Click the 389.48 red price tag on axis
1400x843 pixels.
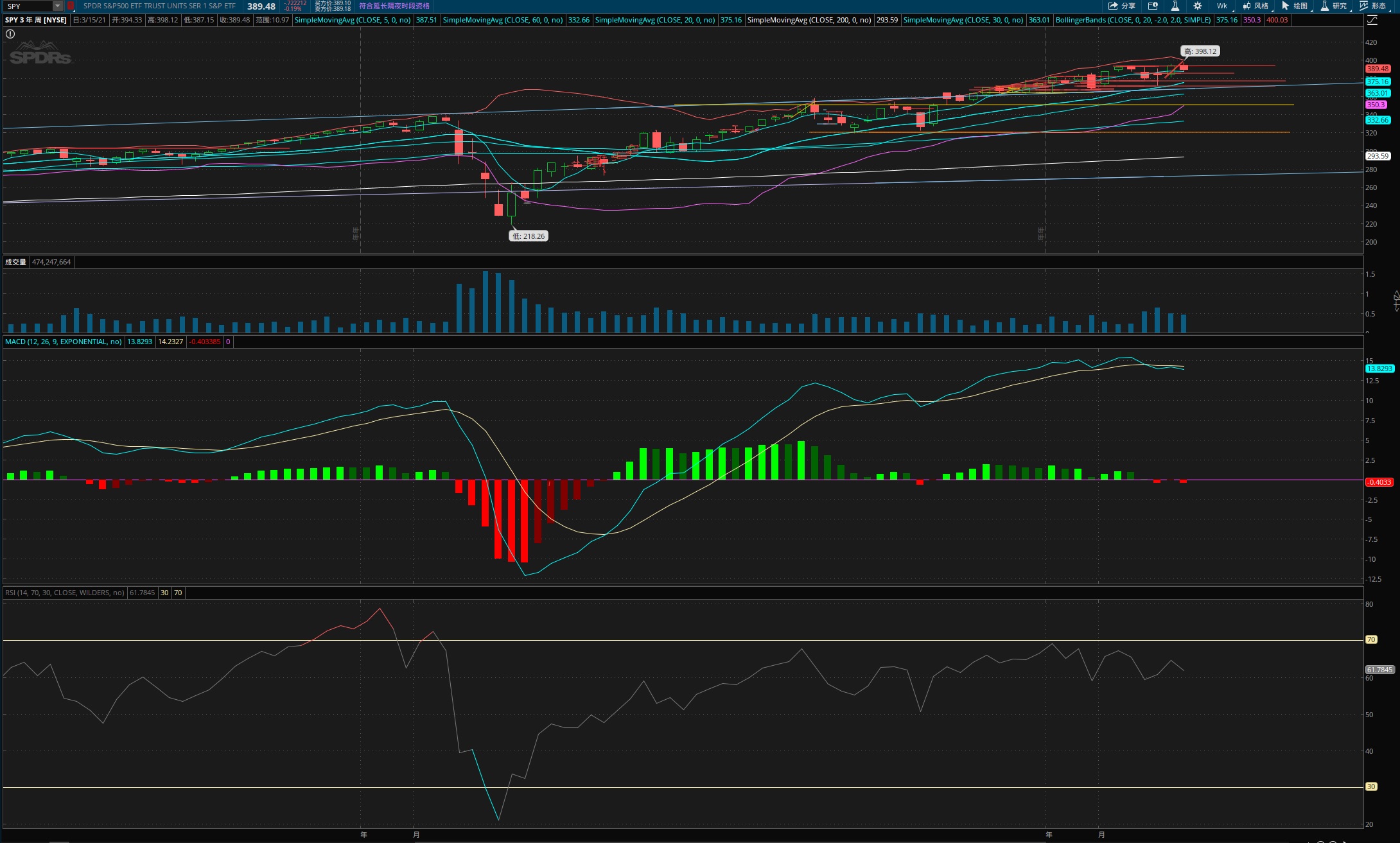tap(1378, 69)
